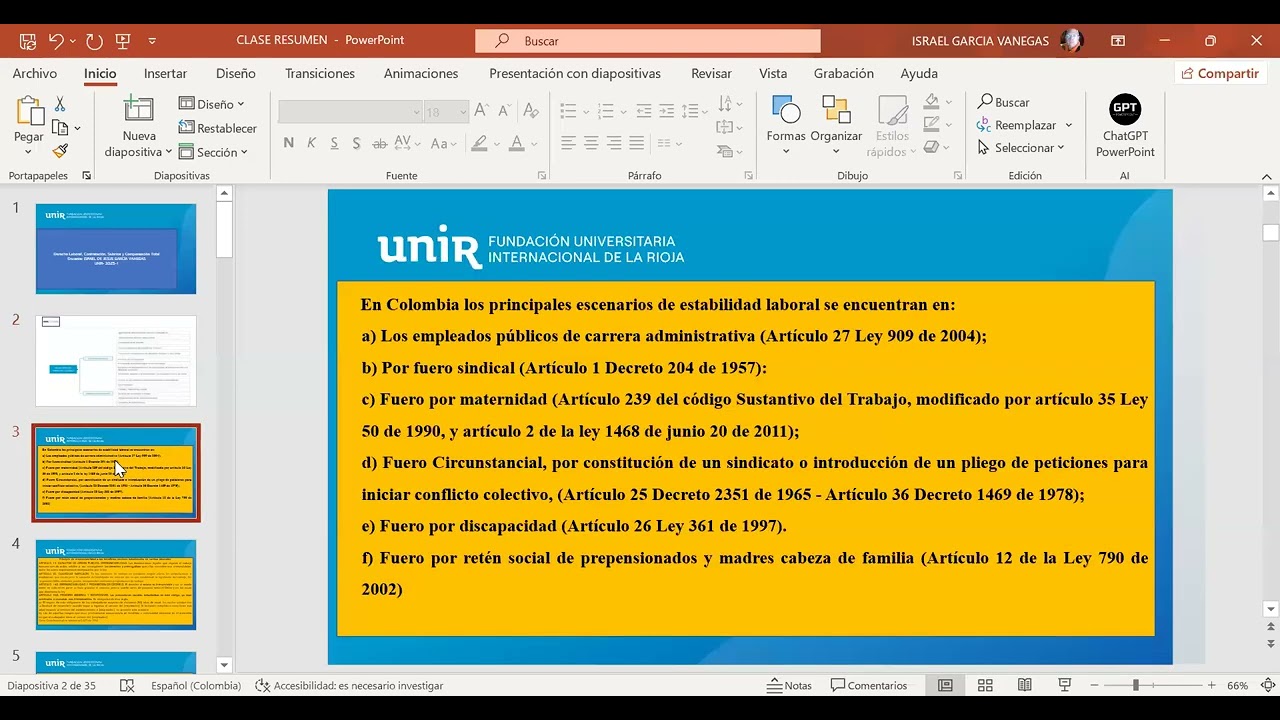This screenshot has width=1280, height=720.
Task: Open Presentación con diapositivas tab
Action: tap(575, 73)
